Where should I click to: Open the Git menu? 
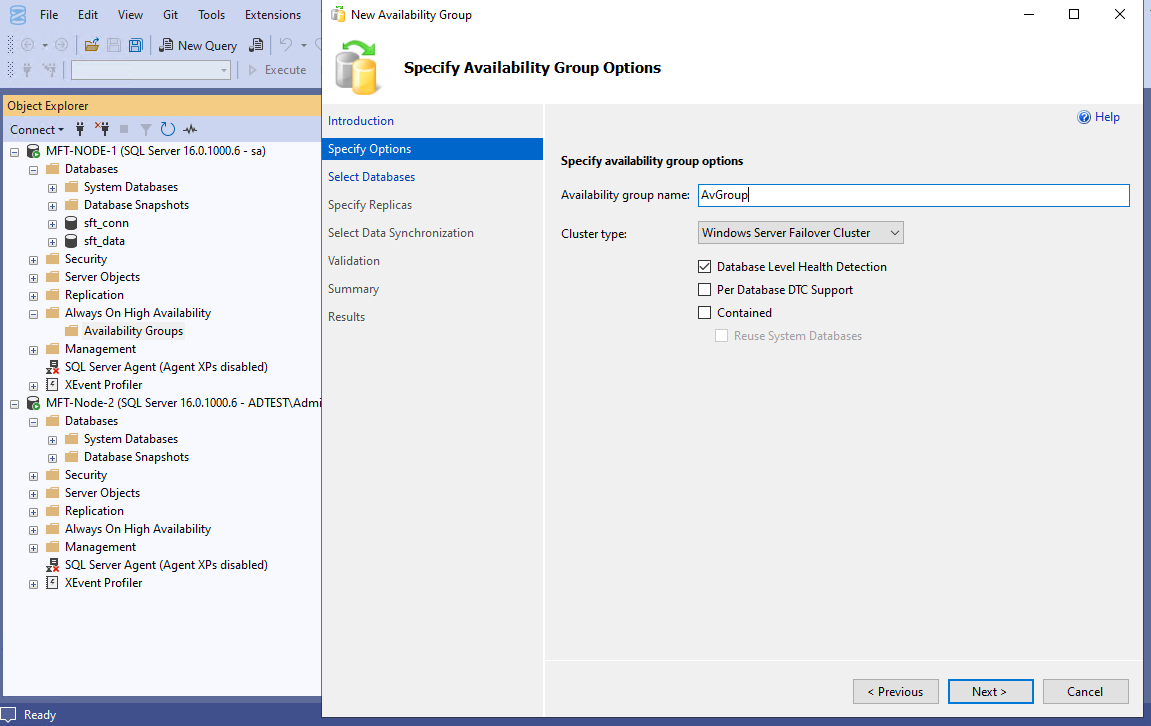click(170, 15)
